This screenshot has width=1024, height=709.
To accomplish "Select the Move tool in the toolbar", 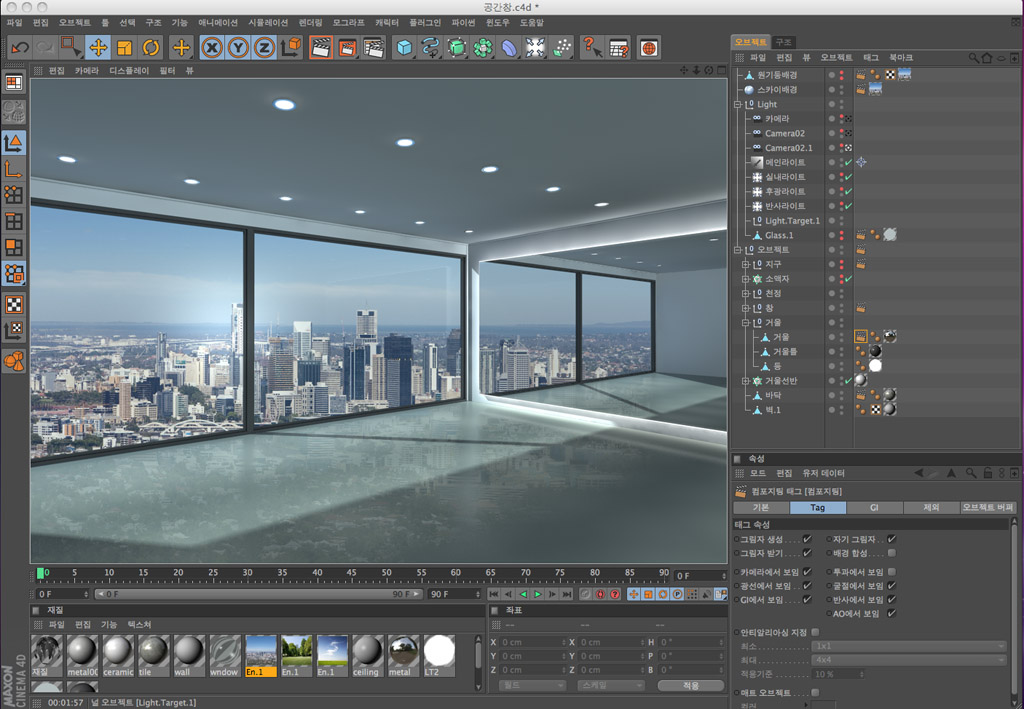I will pyautogui.click(x=98, y=47).
